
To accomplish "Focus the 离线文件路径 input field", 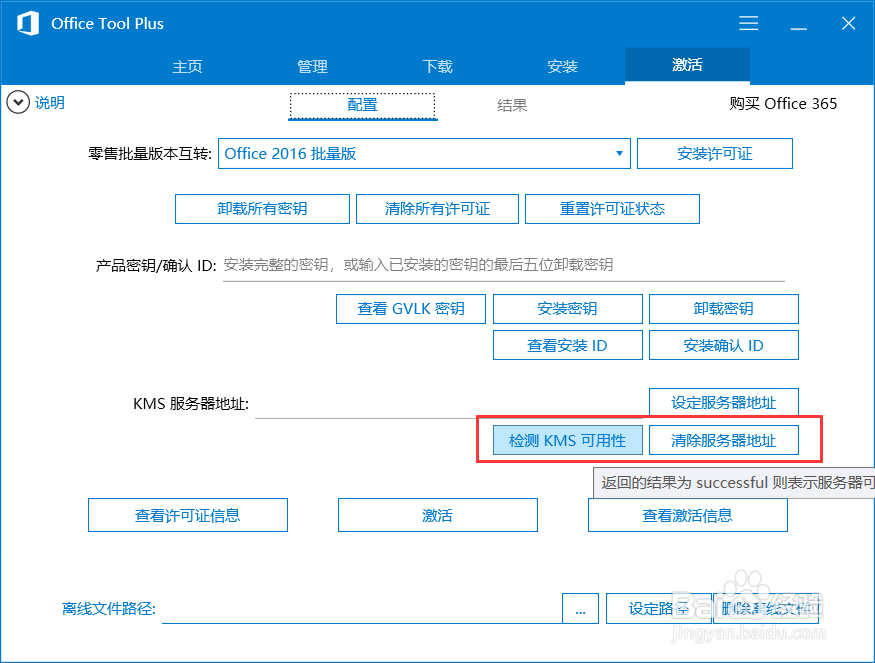I will pyautogui.click(x=362, y=609).
